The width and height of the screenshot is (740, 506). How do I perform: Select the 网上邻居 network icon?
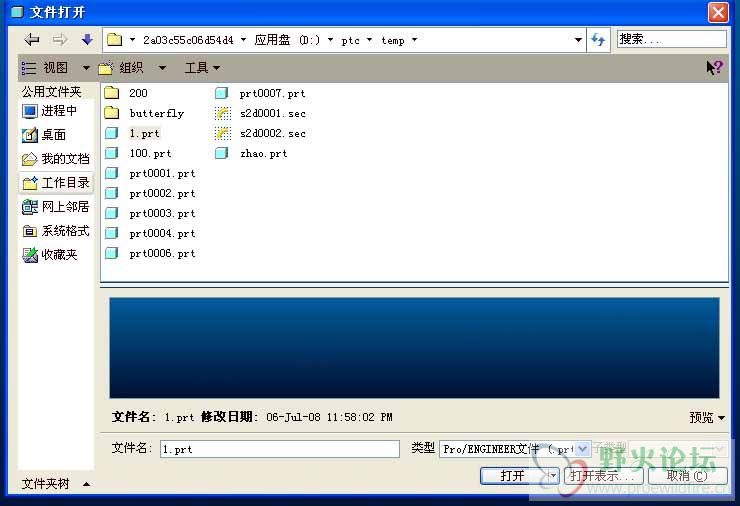(x=30, y=207)
